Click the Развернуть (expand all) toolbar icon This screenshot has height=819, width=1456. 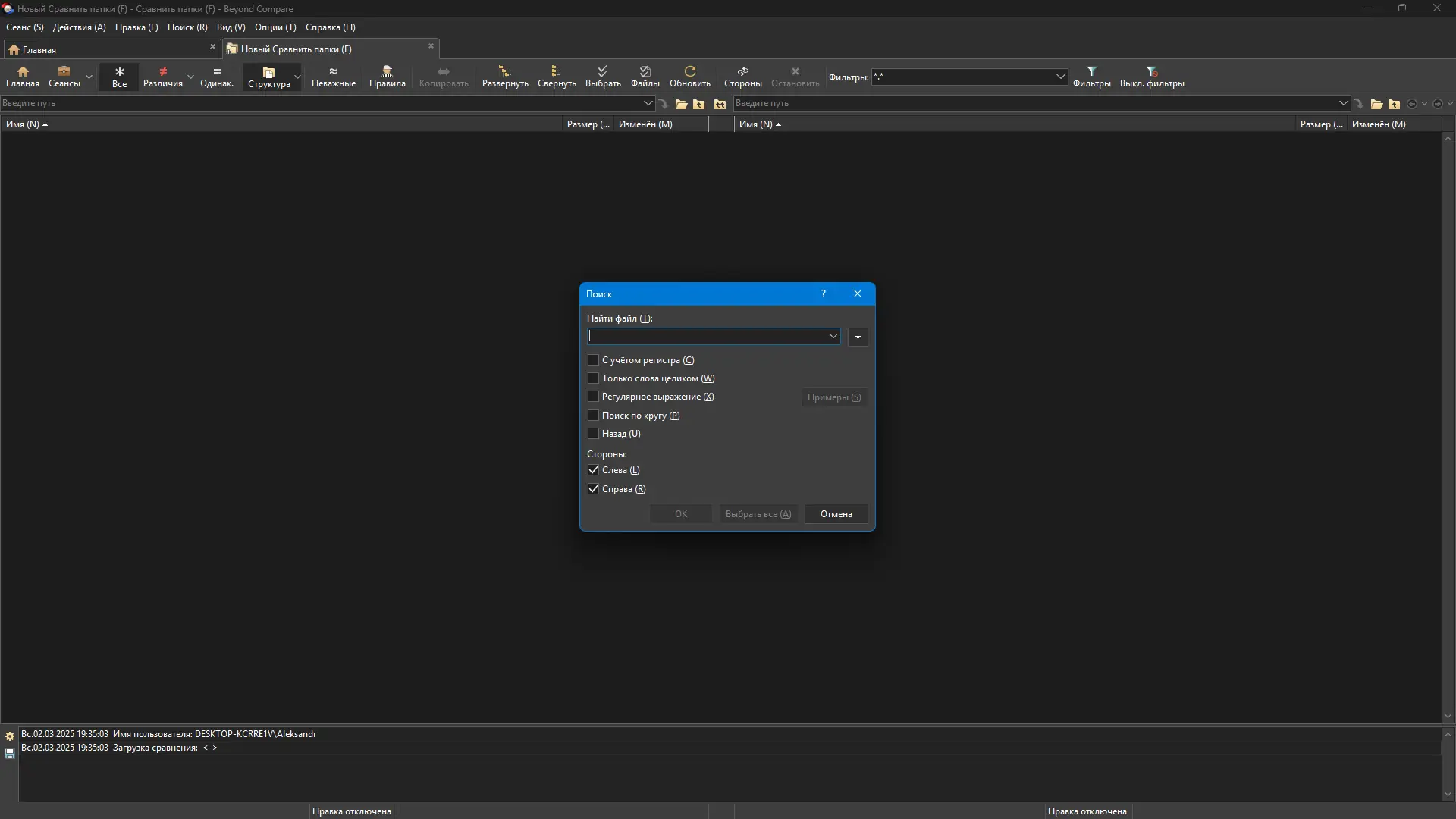point(505,77)
